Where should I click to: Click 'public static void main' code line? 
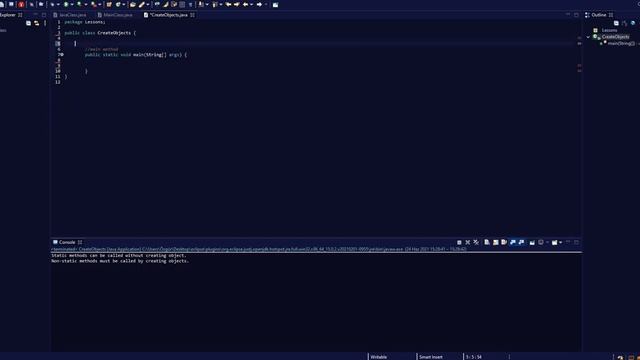tap(136, 54)
